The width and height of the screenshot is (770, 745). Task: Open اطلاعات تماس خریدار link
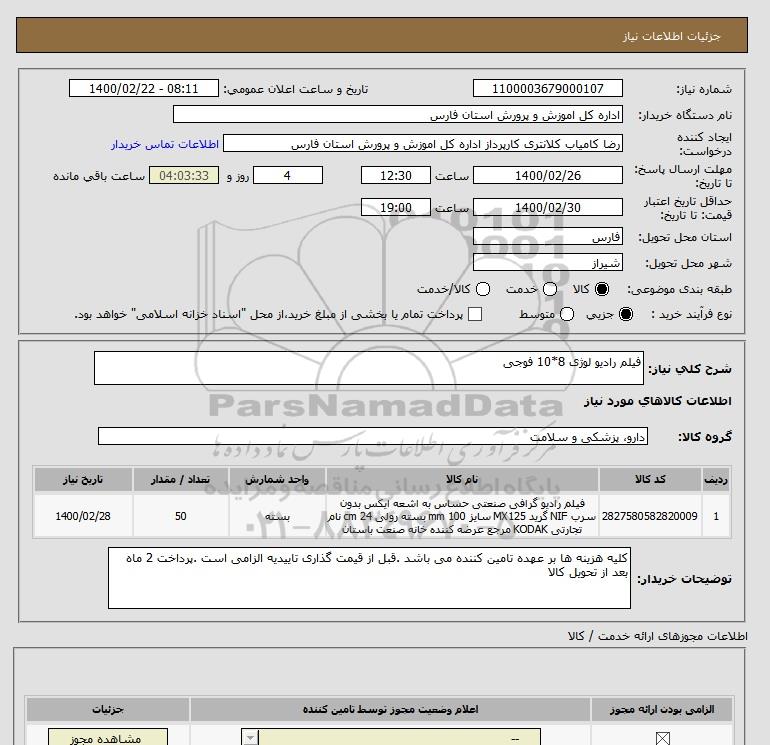point(165,144)
